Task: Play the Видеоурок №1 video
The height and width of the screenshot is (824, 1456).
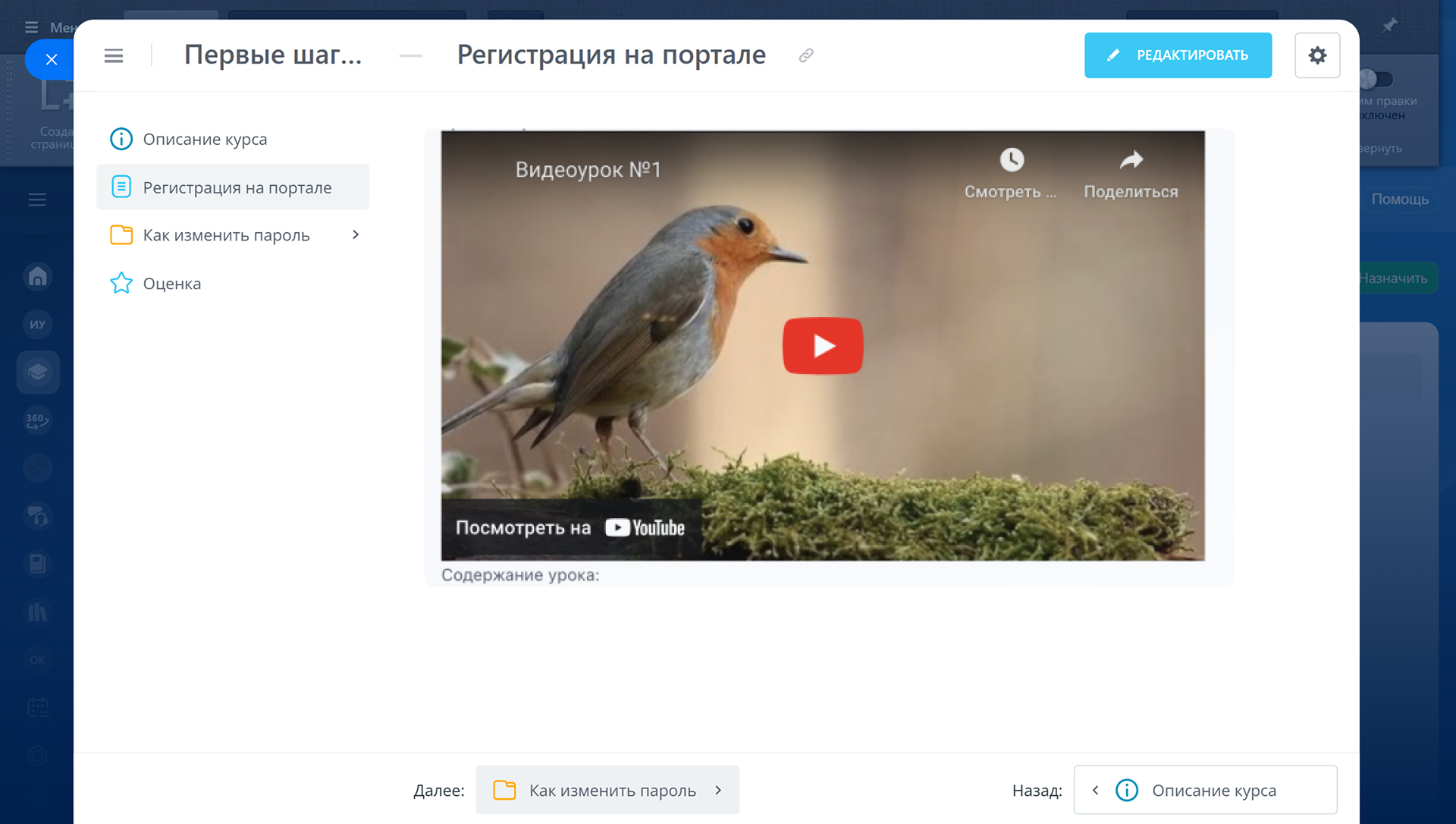Action: [823, 346]
